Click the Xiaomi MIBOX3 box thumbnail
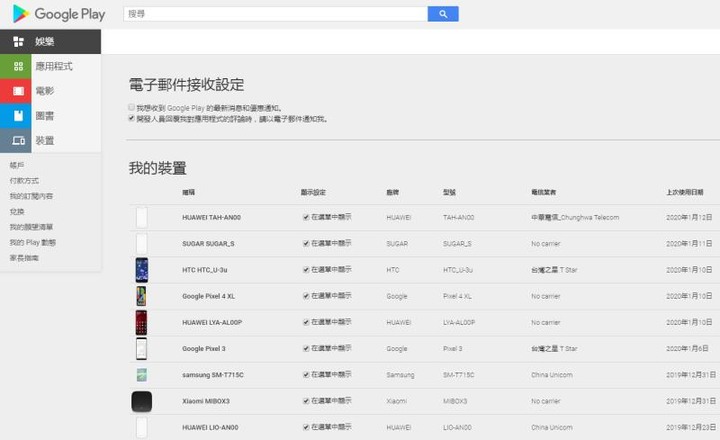720x440 pixels. coord(141,401)
